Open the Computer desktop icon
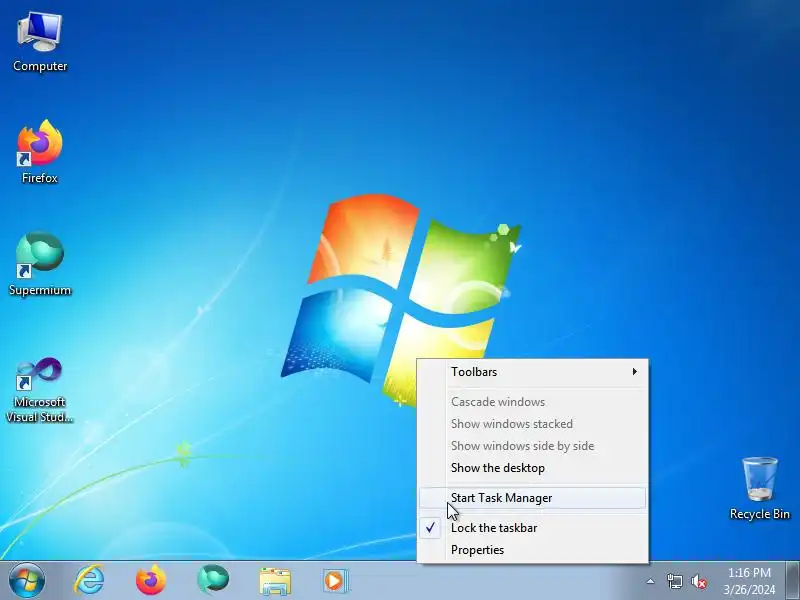Screen dimensions: 800x600 40,42
